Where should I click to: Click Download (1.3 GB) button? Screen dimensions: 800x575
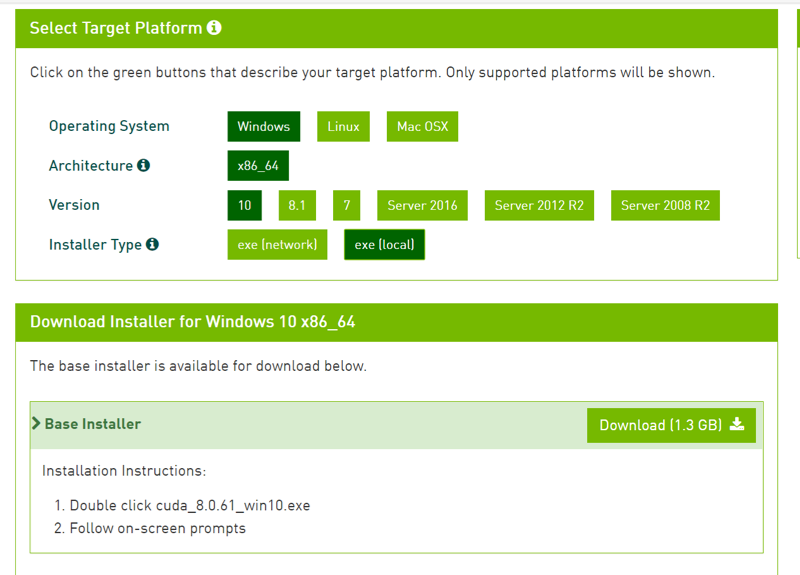pyautogui.click(x=671, y=425)
